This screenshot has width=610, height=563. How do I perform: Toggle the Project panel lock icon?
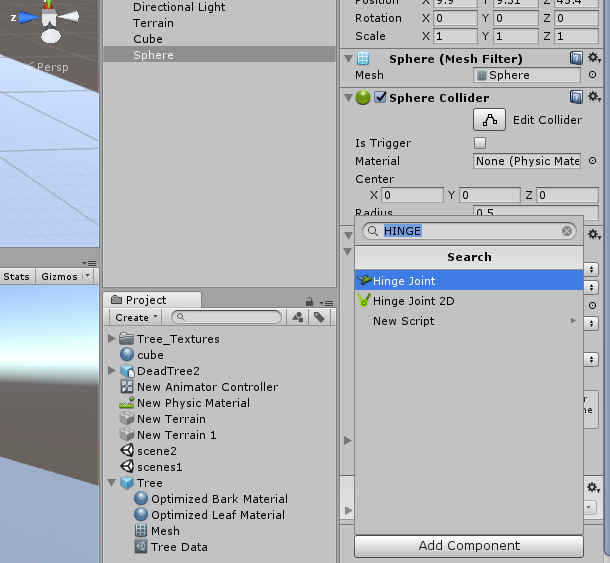click(309, 302)
